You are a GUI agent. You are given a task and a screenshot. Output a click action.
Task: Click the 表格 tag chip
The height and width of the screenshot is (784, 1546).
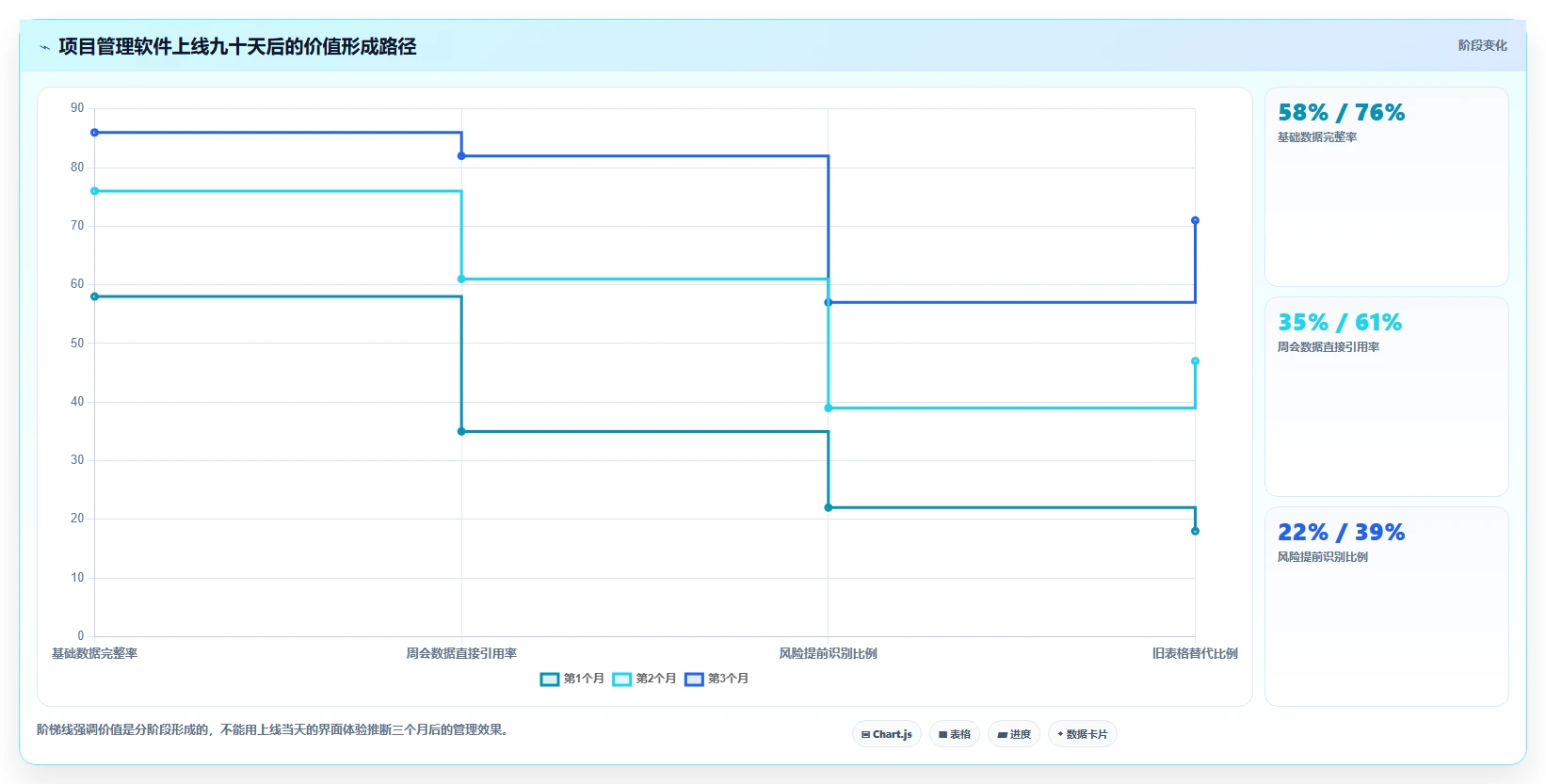[x=955, y=734]
